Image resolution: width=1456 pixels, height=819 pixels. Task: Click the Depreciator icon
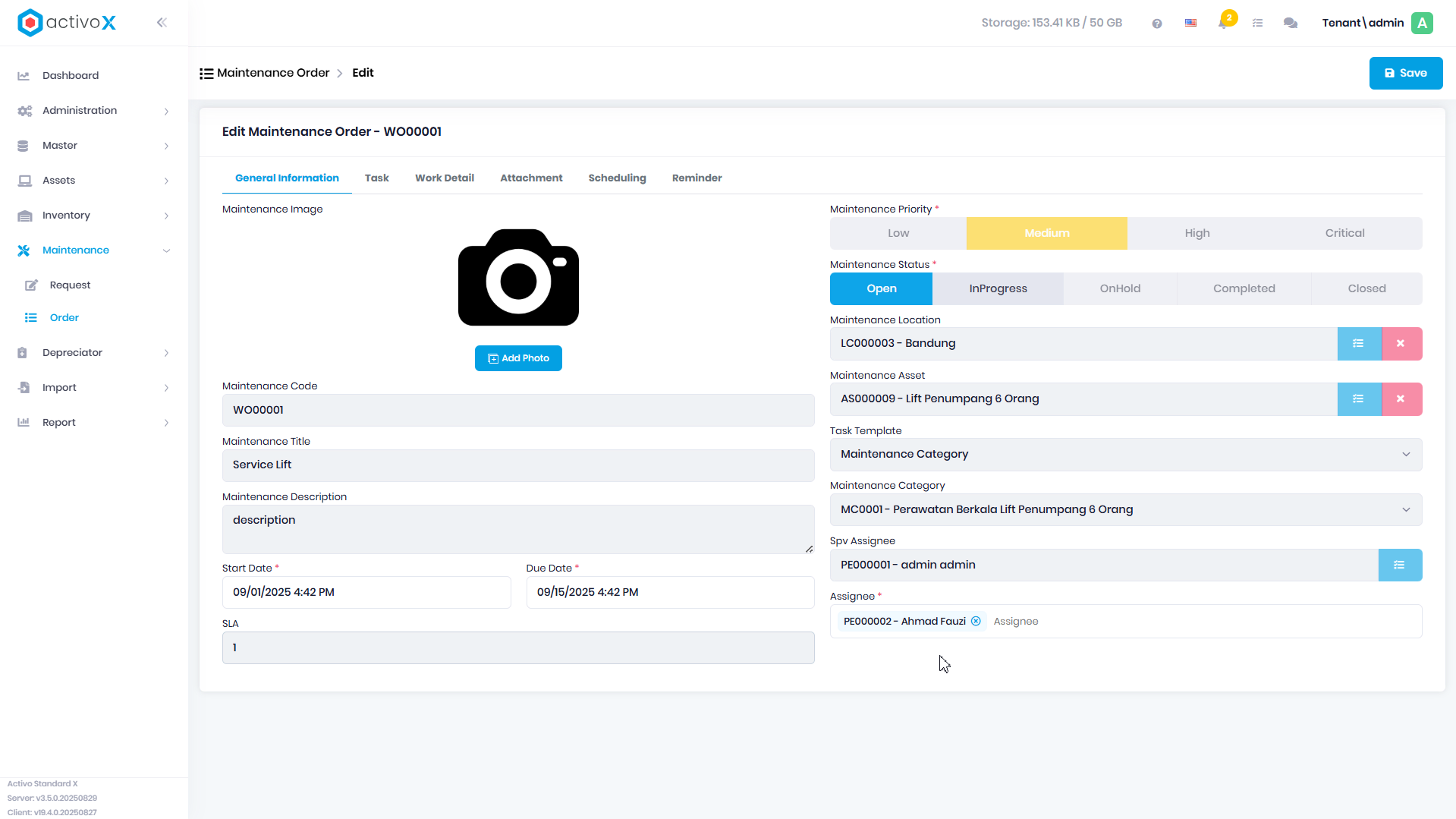point(23,353)
